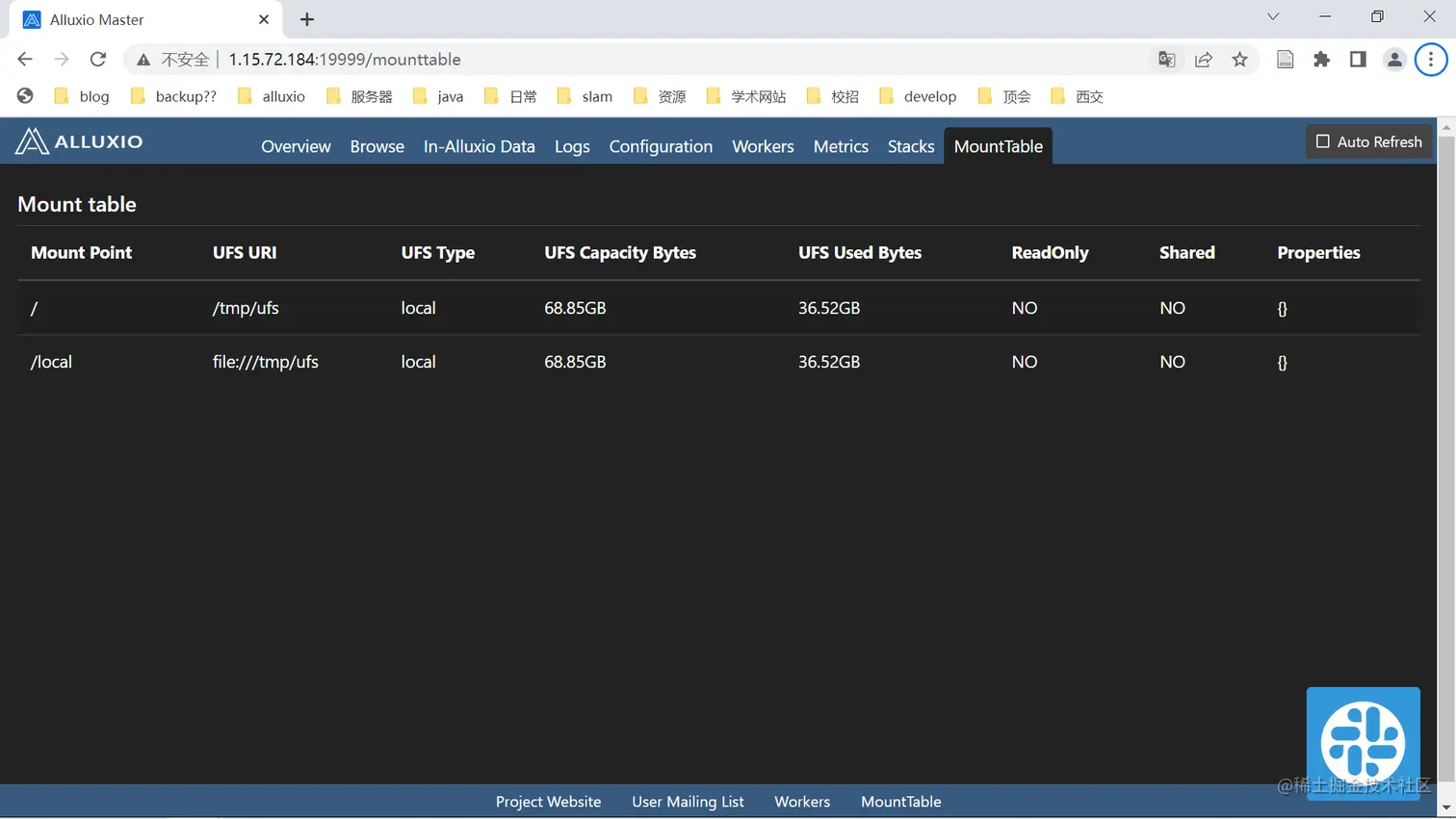Viewport: 1456px width, 819px height.
Task: Click the Shared column header
Action: pos(1187,252)
